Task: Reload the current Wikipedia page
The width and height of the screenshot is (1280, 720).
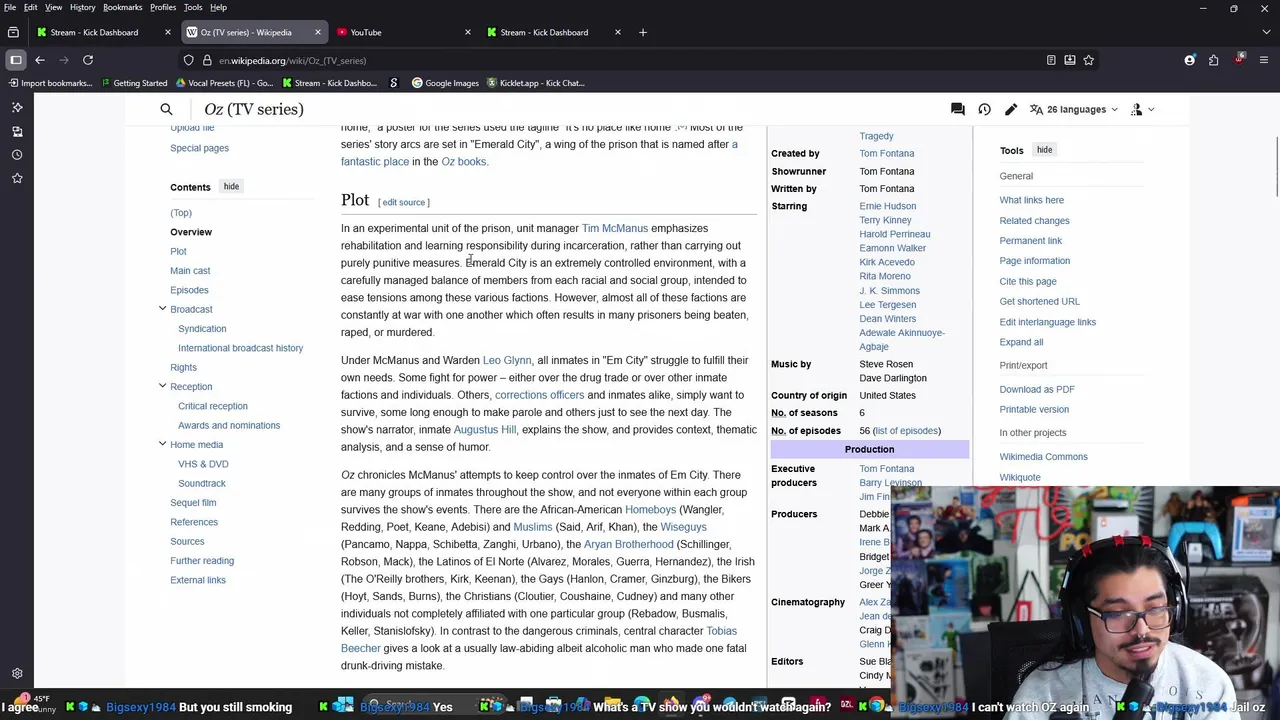Action: point(88,60)
